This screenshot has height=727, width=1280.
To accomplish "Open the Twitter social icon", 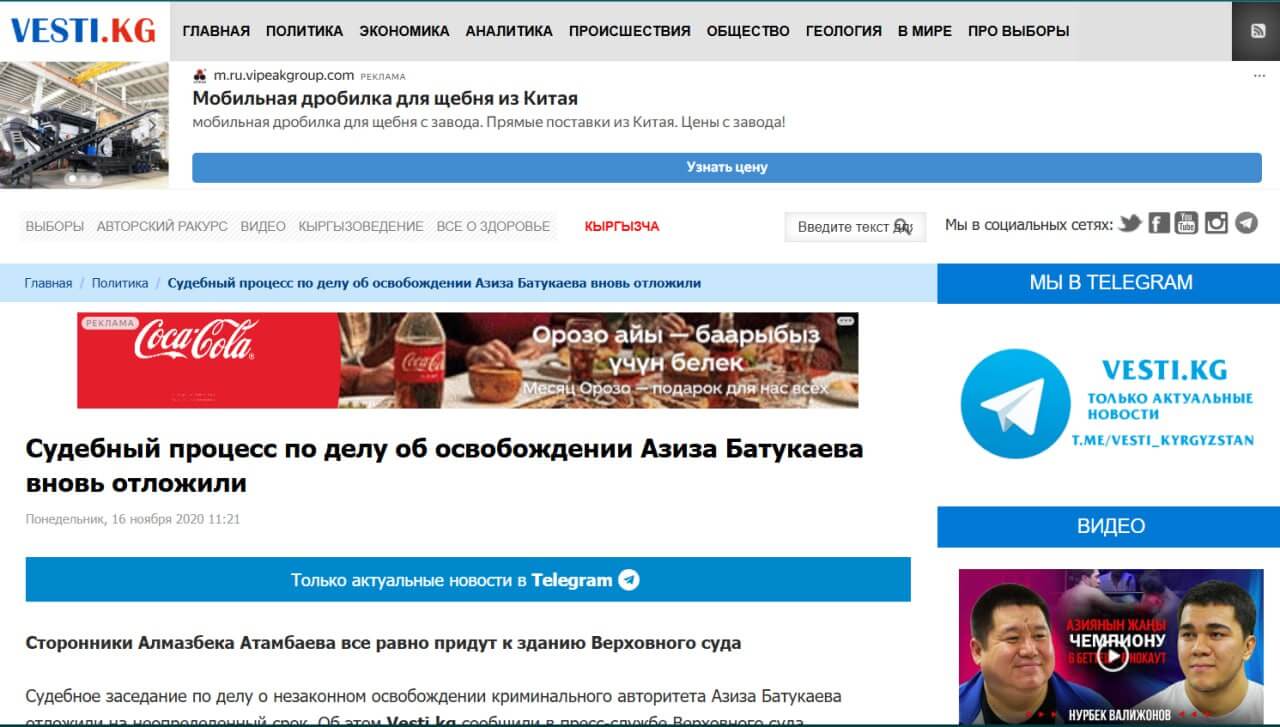I will click(1130, 223).
